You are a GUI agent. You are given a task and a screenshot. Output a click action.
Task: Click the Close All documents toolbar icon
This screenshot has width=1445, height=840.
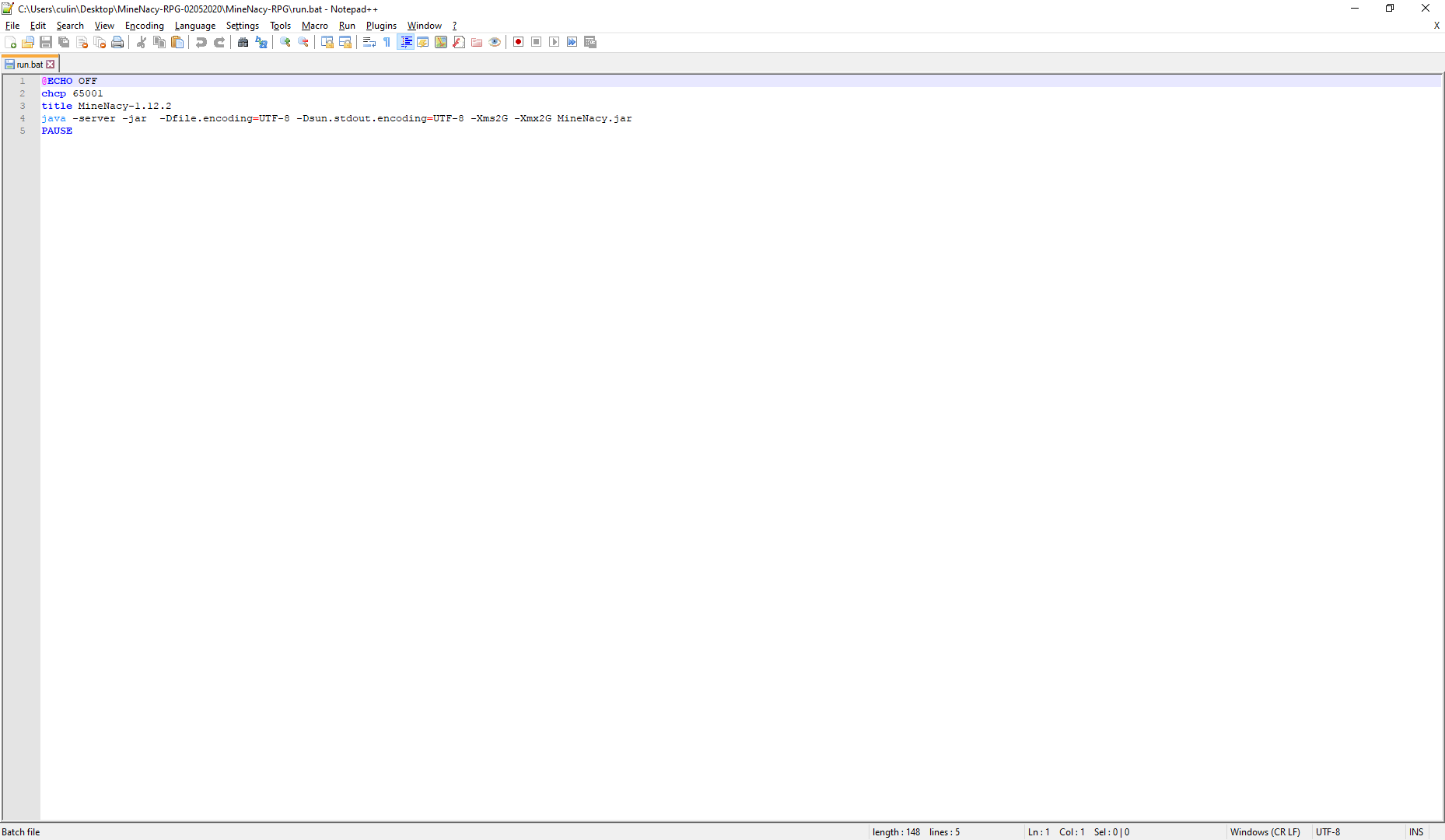click(100, 42)
